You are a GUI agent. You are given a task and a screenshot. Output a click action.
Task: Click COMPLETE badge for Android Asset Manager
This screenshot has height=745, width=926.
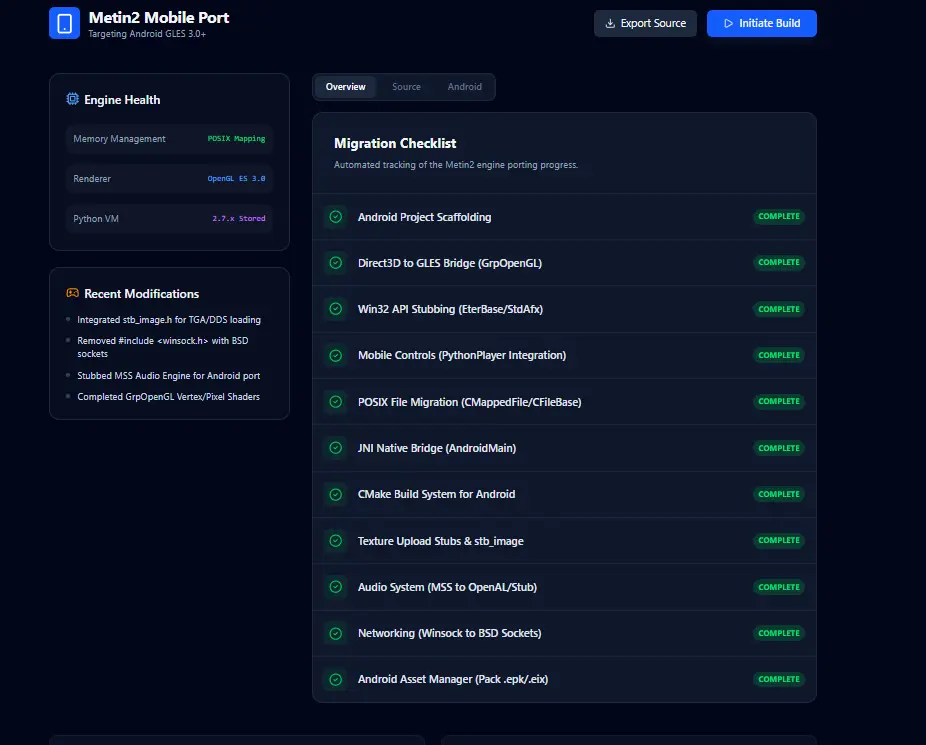point(779,679)
